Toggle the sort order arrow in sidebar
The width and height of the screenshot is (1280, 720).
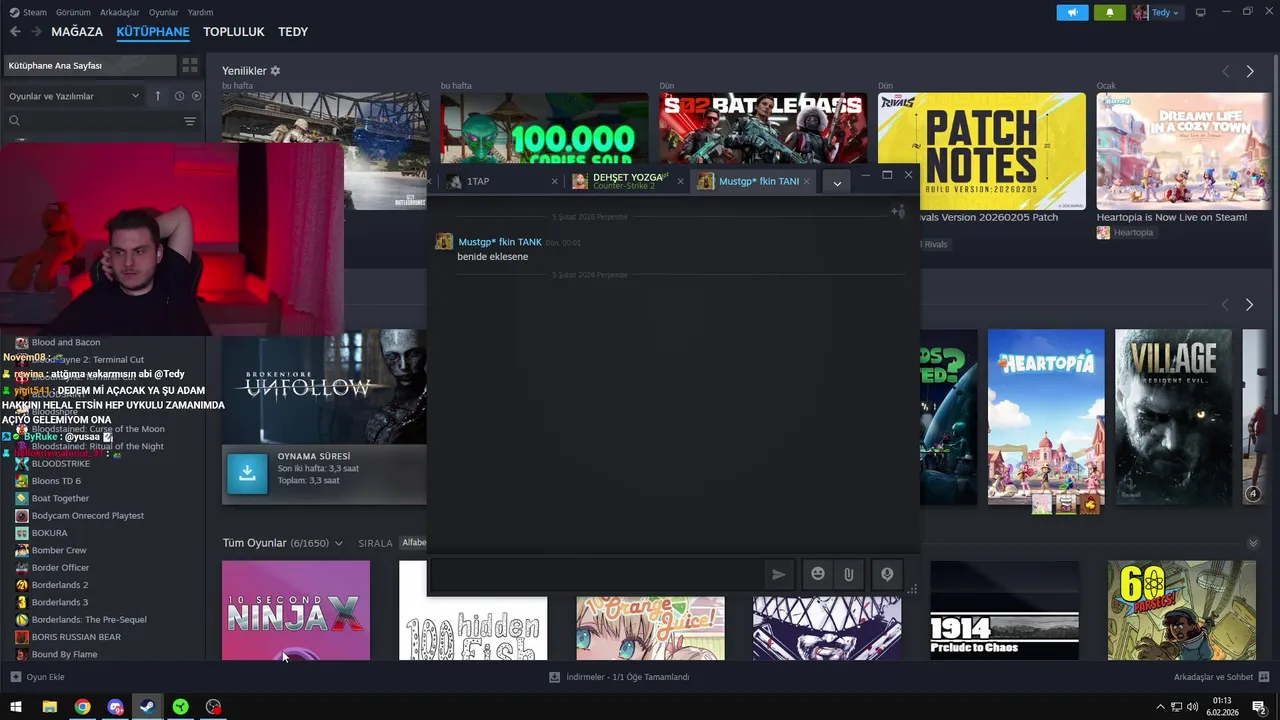(157, 96)
